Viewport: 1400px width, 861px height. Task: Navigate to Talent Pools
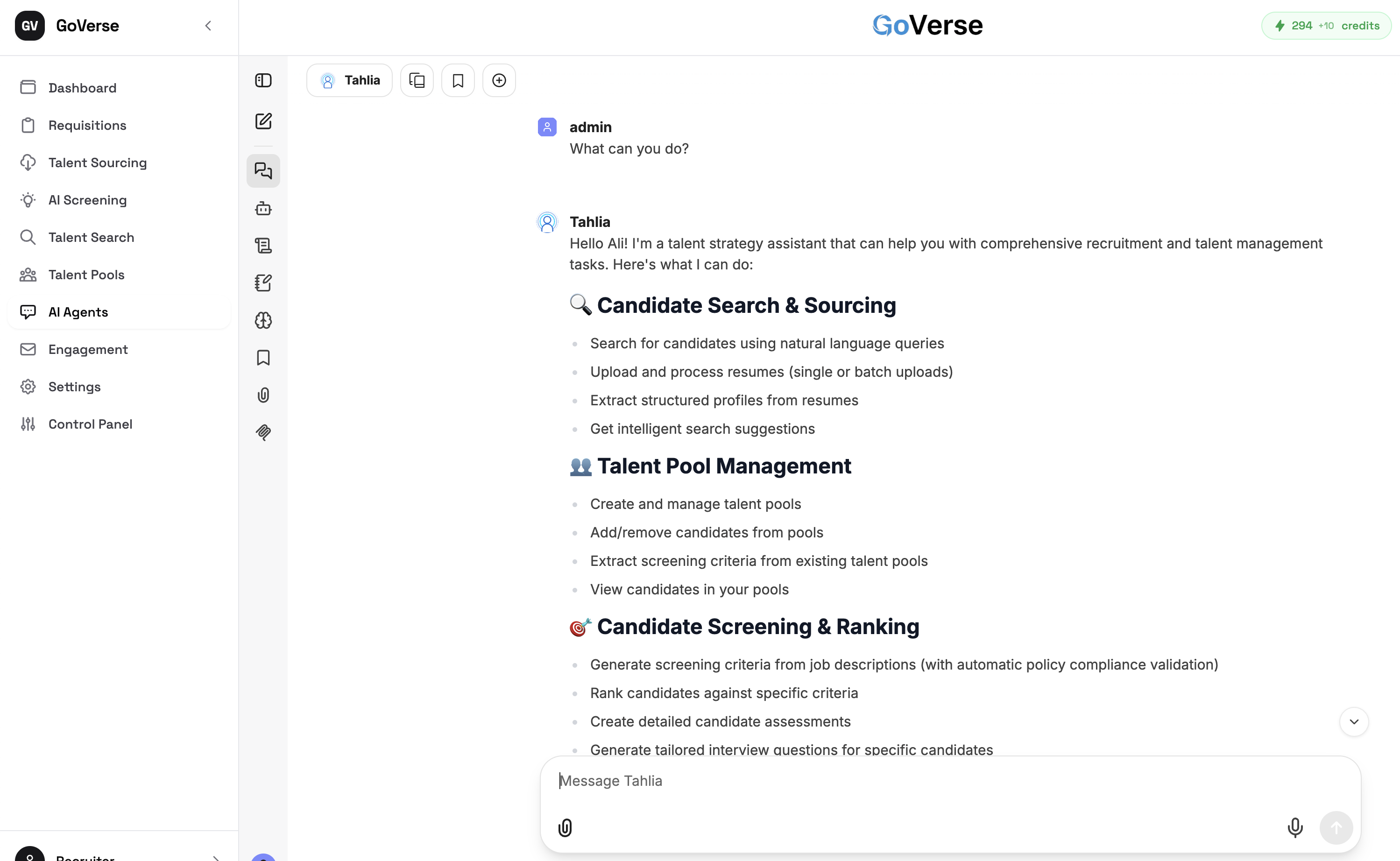click(119, 275)
